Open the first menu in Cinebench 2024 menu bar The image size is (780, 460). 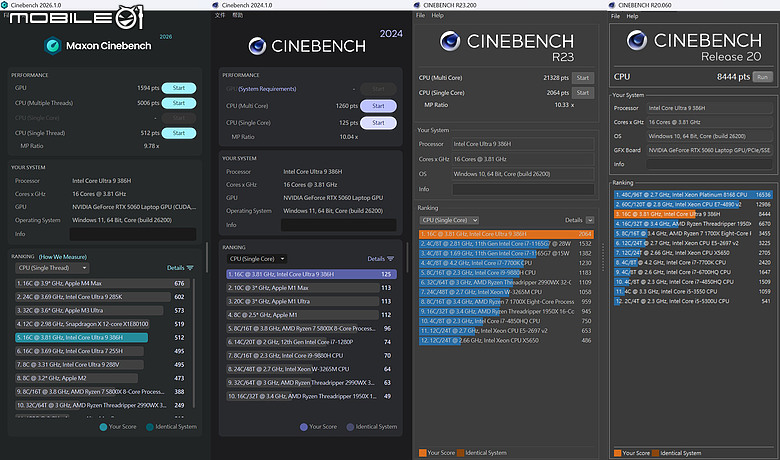pyautogui.click(x=220, y=15)
